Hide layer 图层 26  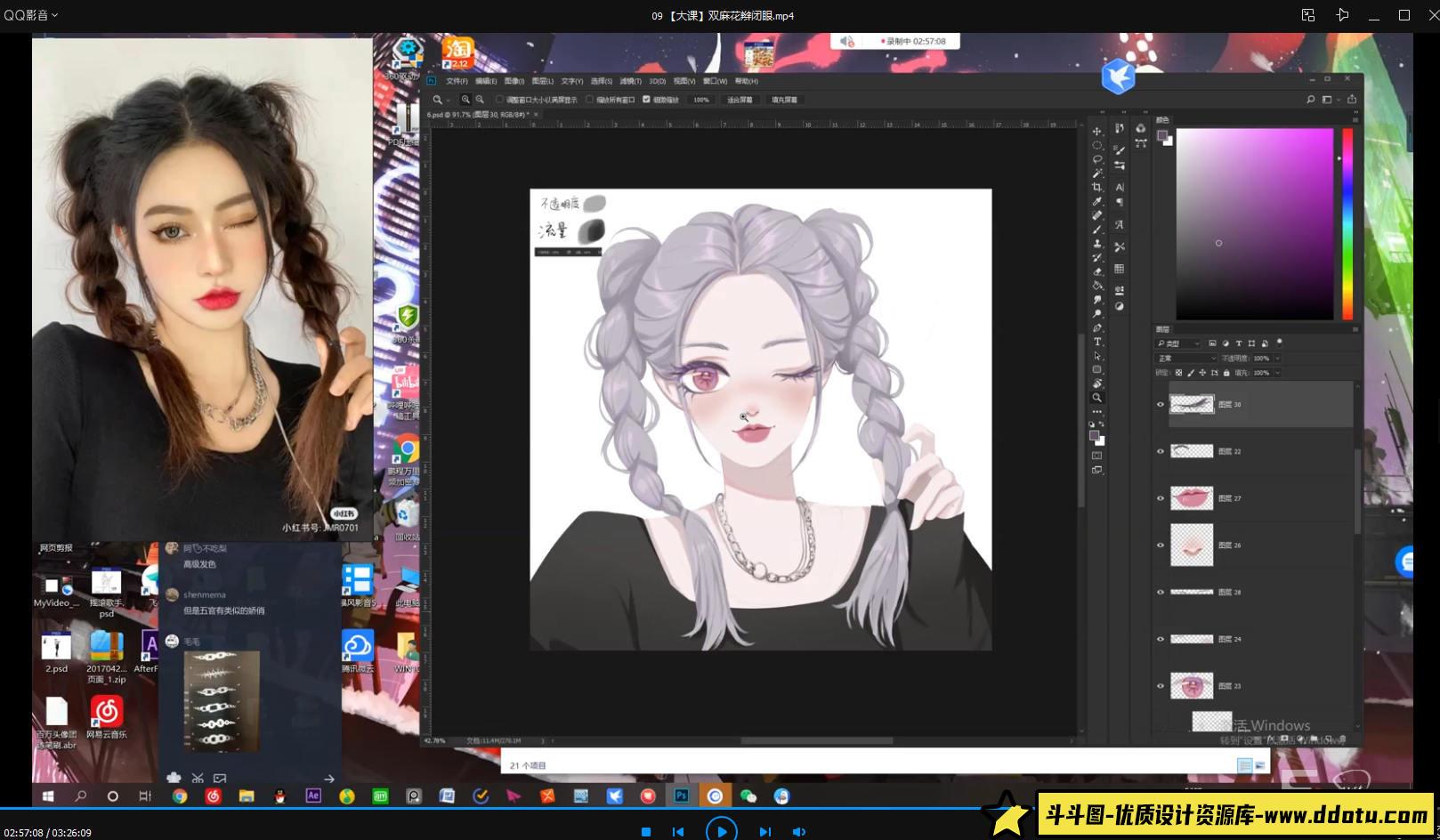click(1160, 545)
